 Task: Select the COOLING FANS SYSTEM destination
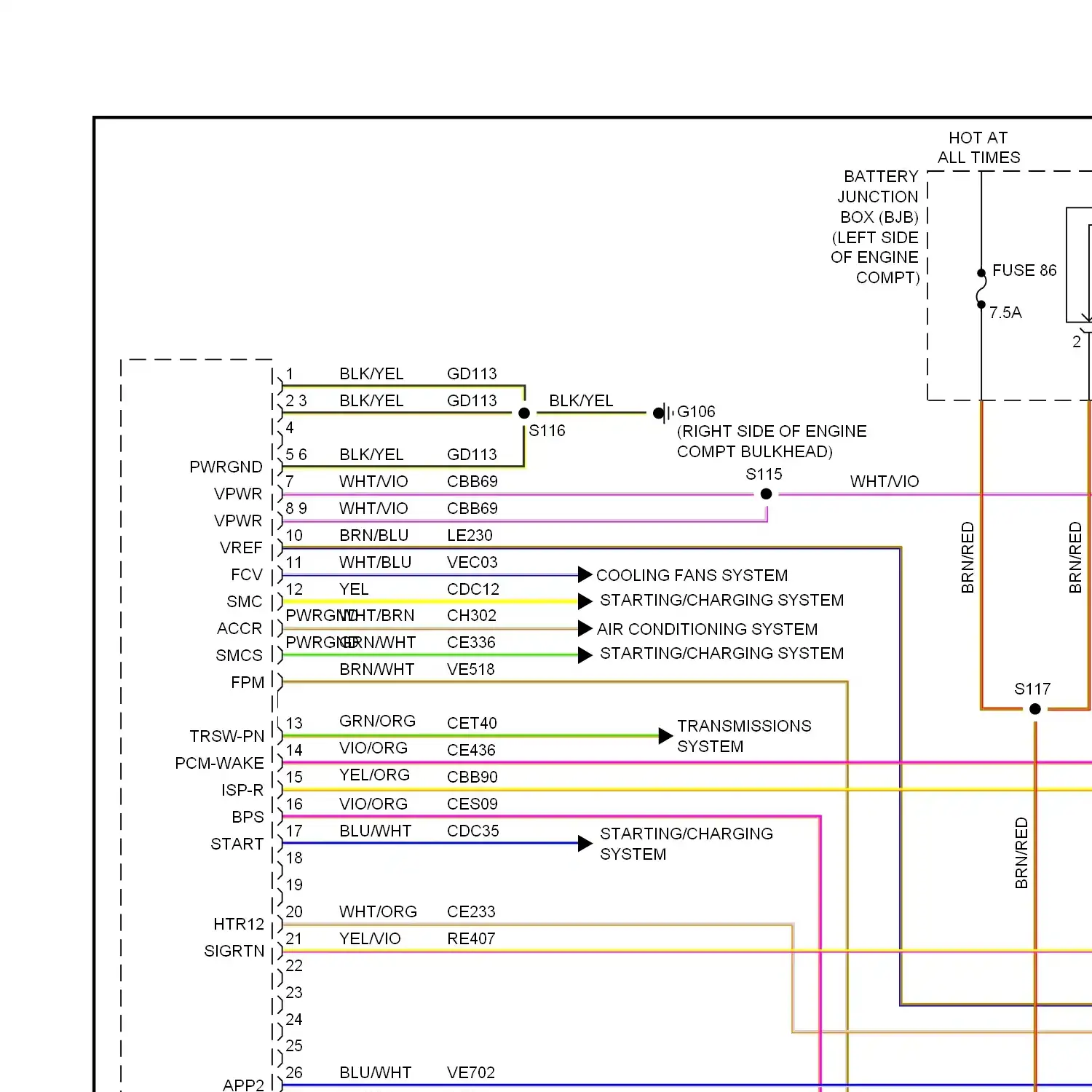point(692,575)
